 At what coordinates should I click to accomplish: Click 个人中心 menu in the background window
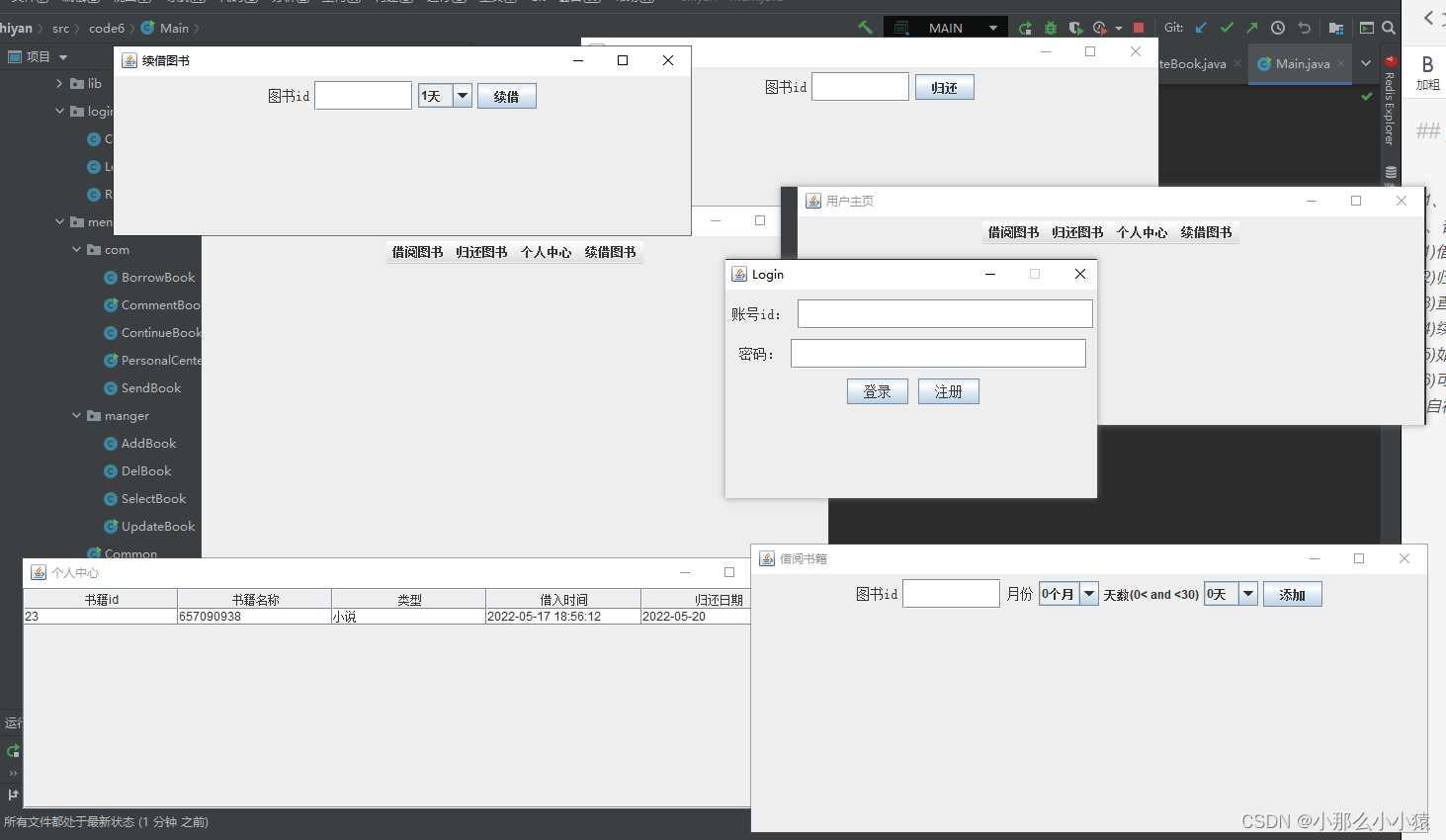(x=546, y=252)
